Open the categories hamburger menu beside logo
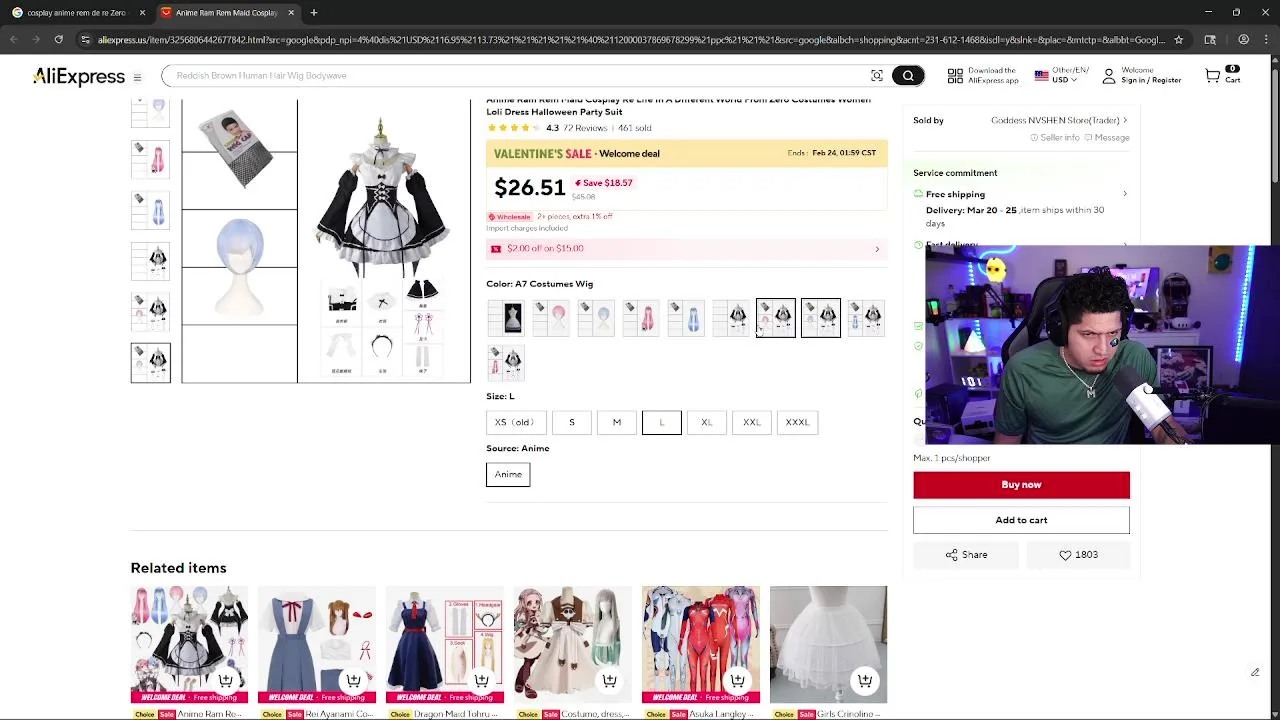Image resolution: width=1280 pixels, height=720 pixels. (137, 77)
